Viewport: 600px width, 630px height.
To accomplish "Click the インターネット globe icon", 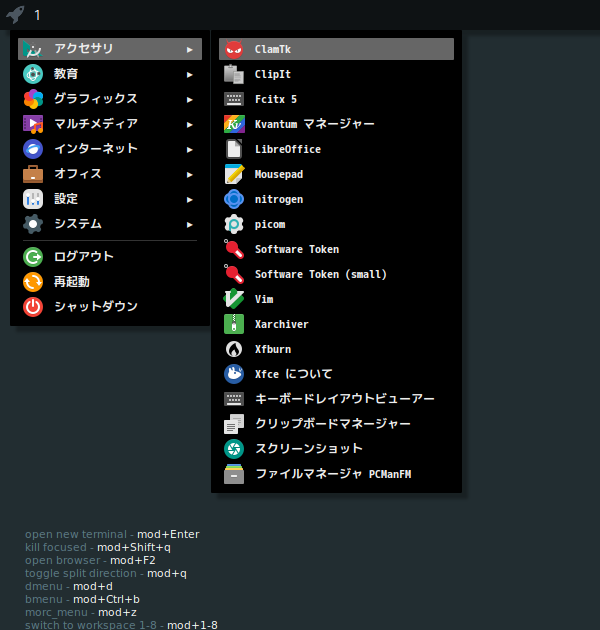I will click(33, 149).
